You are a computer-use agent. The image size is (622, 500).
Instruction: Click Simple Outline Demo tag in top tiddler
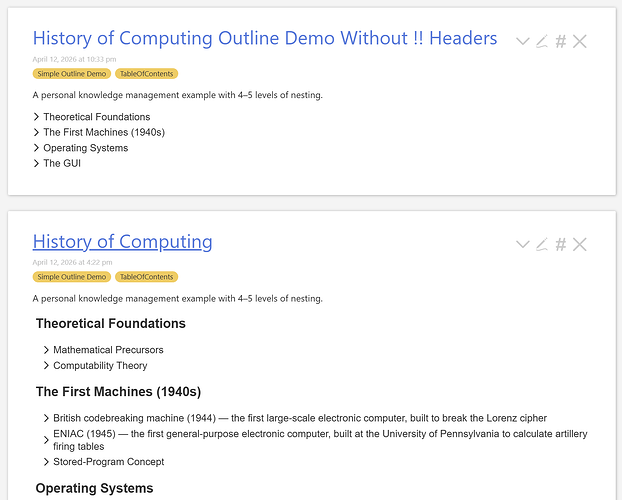pos(71,74)
